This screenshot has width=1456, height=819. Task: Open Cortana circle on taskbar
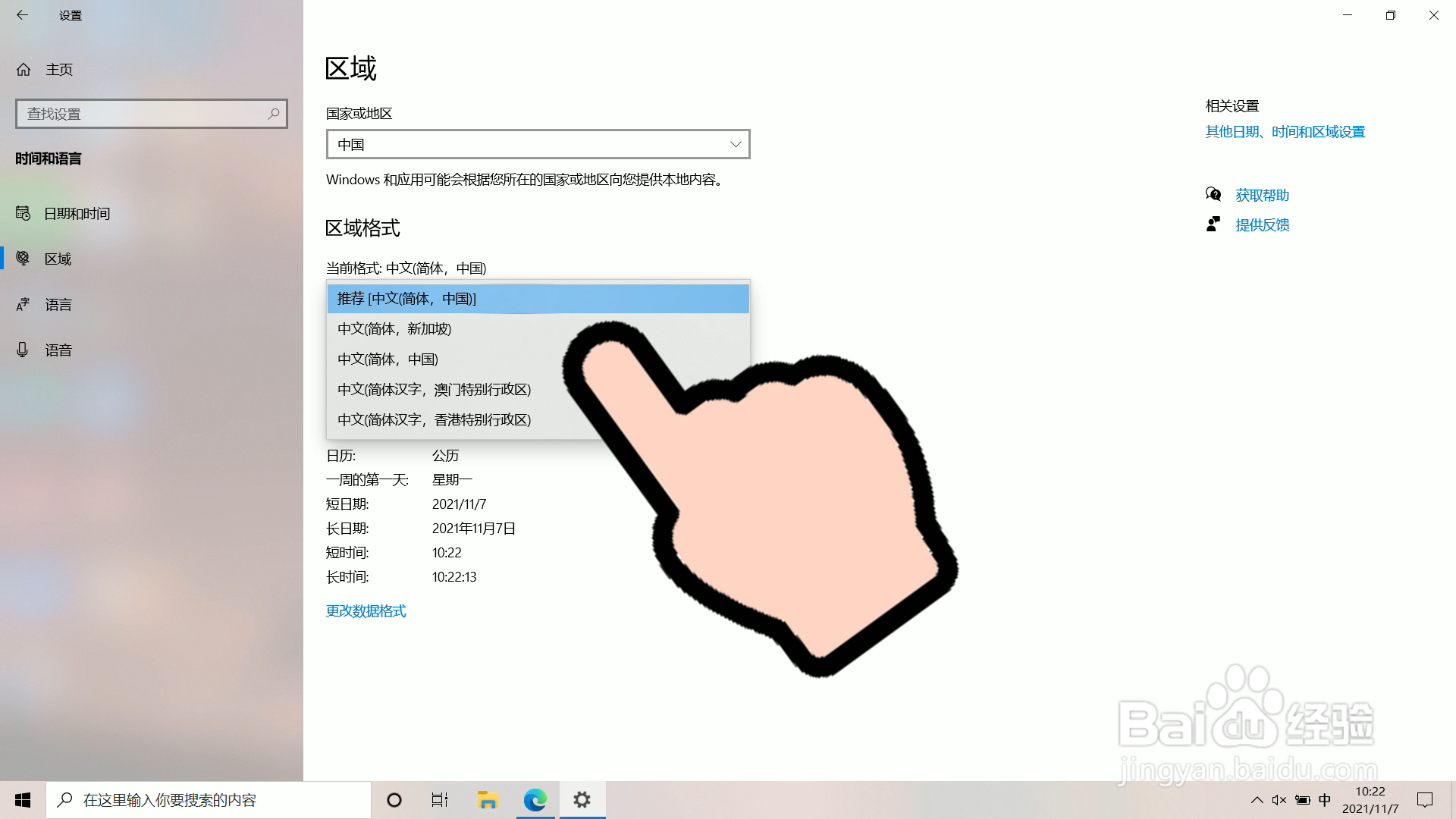click(394, 800)
